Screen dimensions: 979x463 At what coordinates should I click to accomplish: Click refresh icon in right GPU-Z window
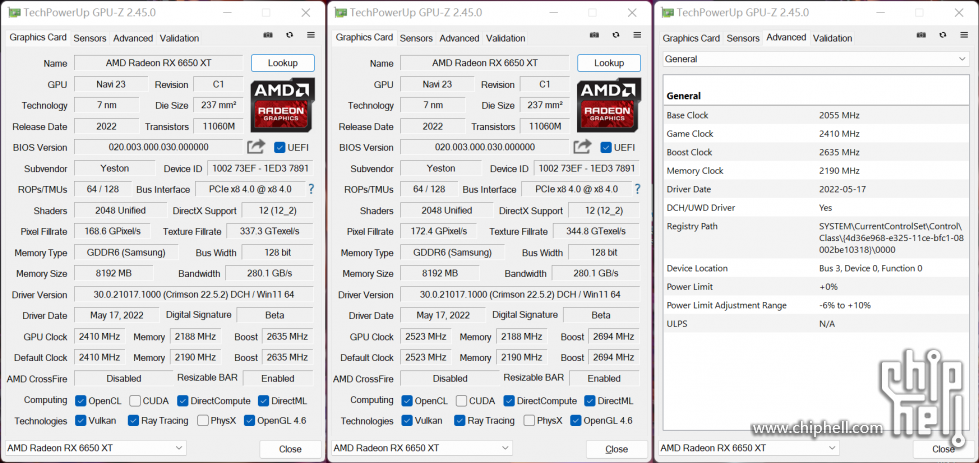[x=943, y=36]
